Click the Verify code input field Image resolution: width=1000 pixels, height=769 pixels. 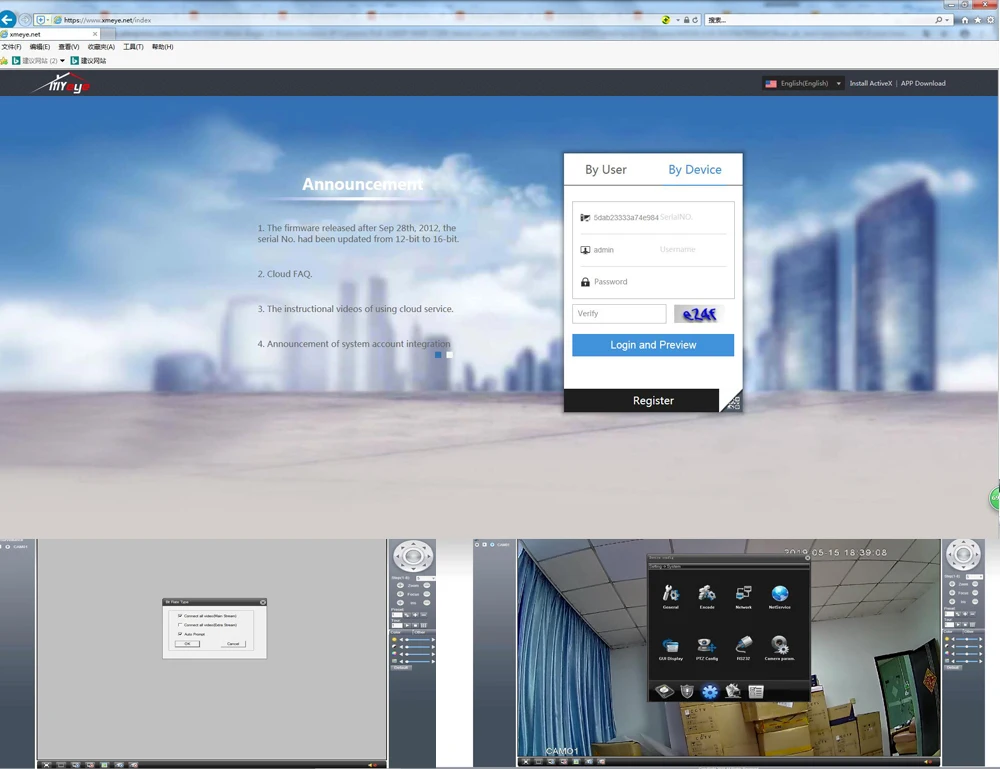(619, 314)
